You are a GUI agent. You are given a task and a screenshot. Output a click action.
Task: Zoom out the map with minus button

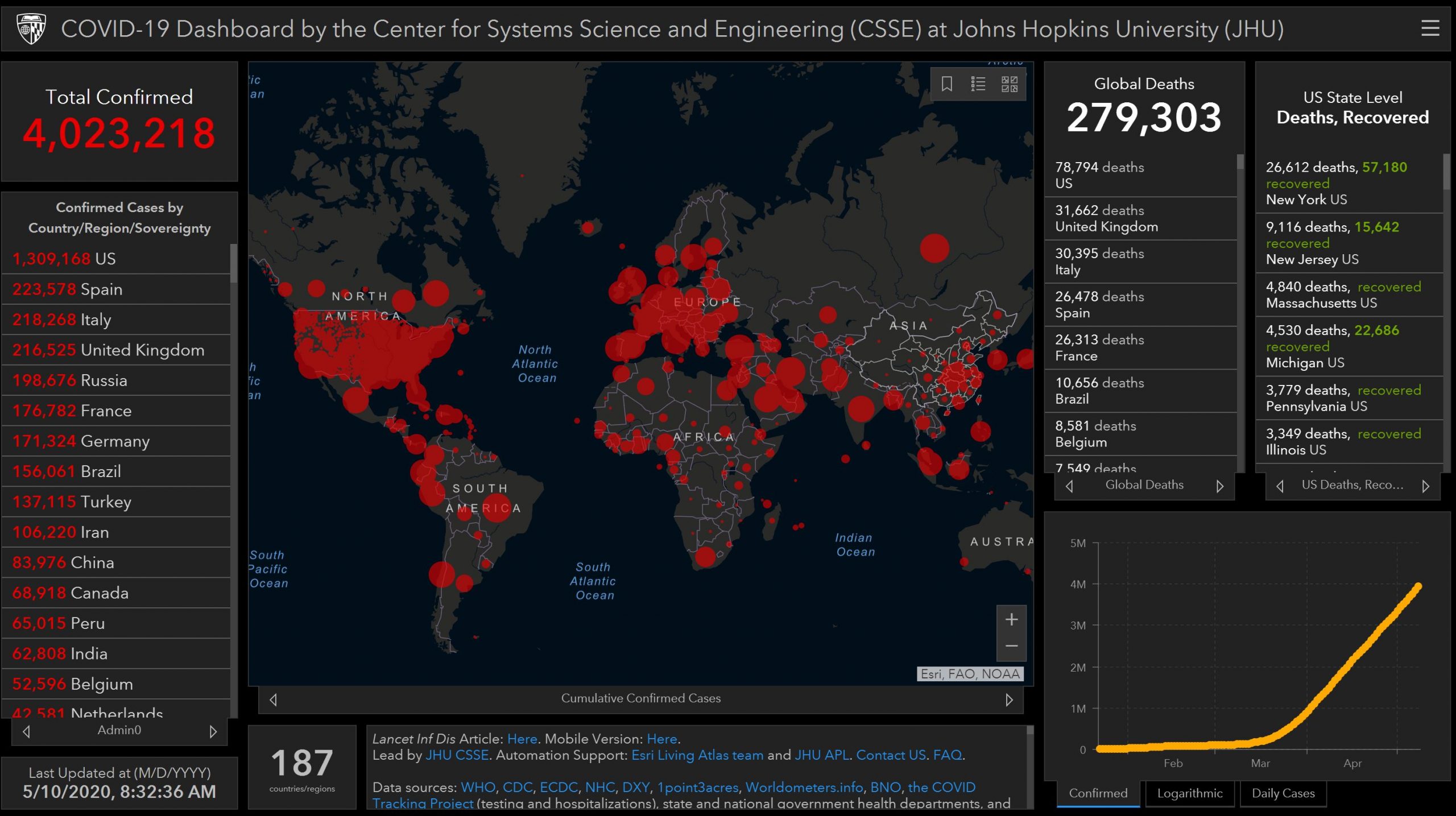pos(1011,647)
